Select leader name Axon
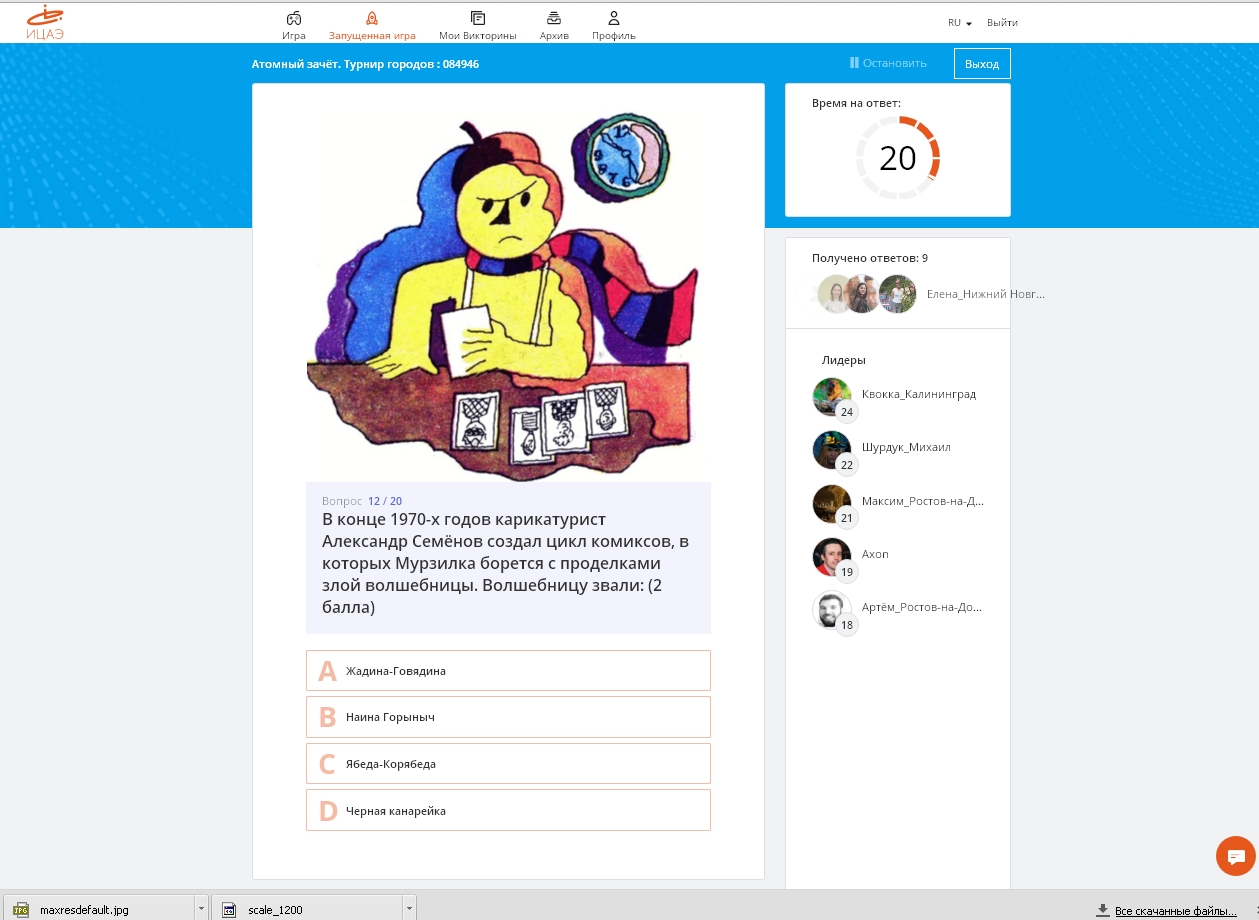This screenshot has width=1259, height=920. tap(875, 554)
